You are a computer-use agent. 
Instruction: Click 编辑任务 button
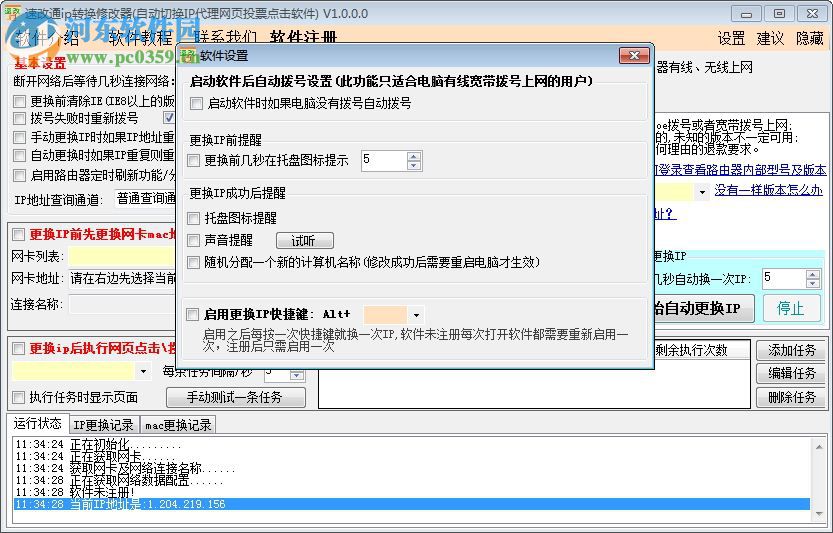(791, 374)
